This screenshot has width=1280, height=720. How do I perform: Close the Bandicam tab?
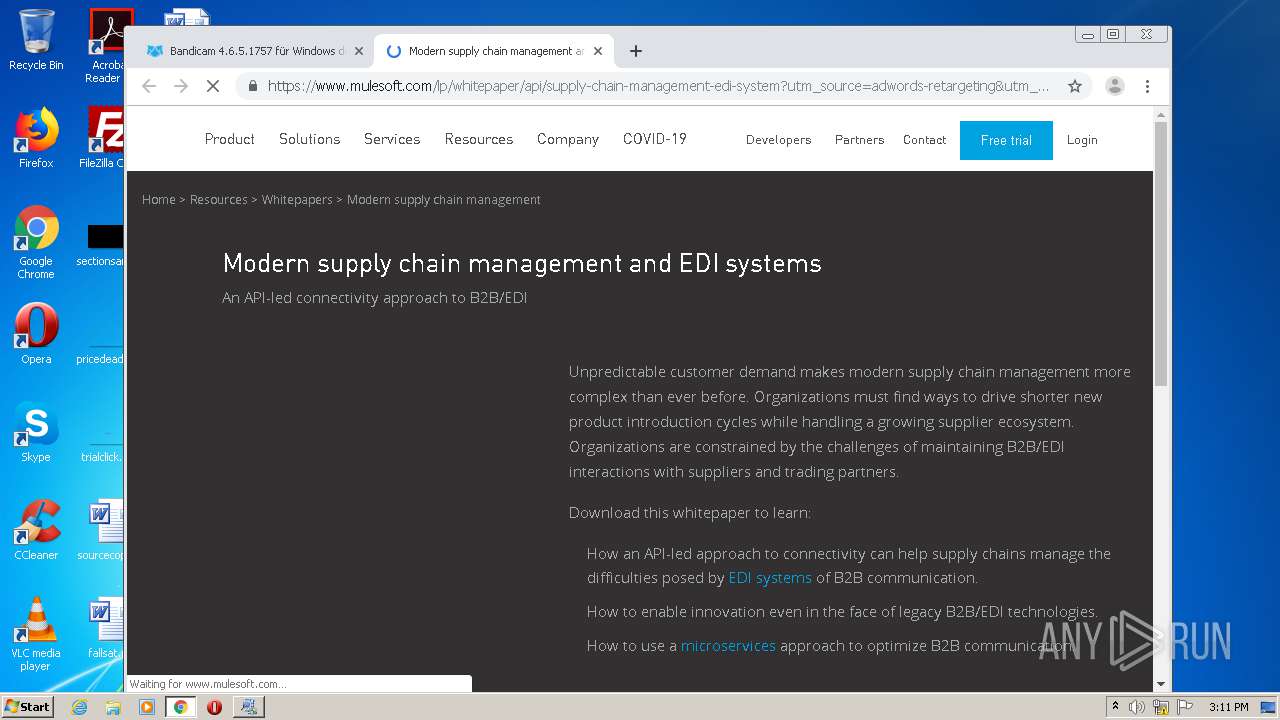coord(358,51)
